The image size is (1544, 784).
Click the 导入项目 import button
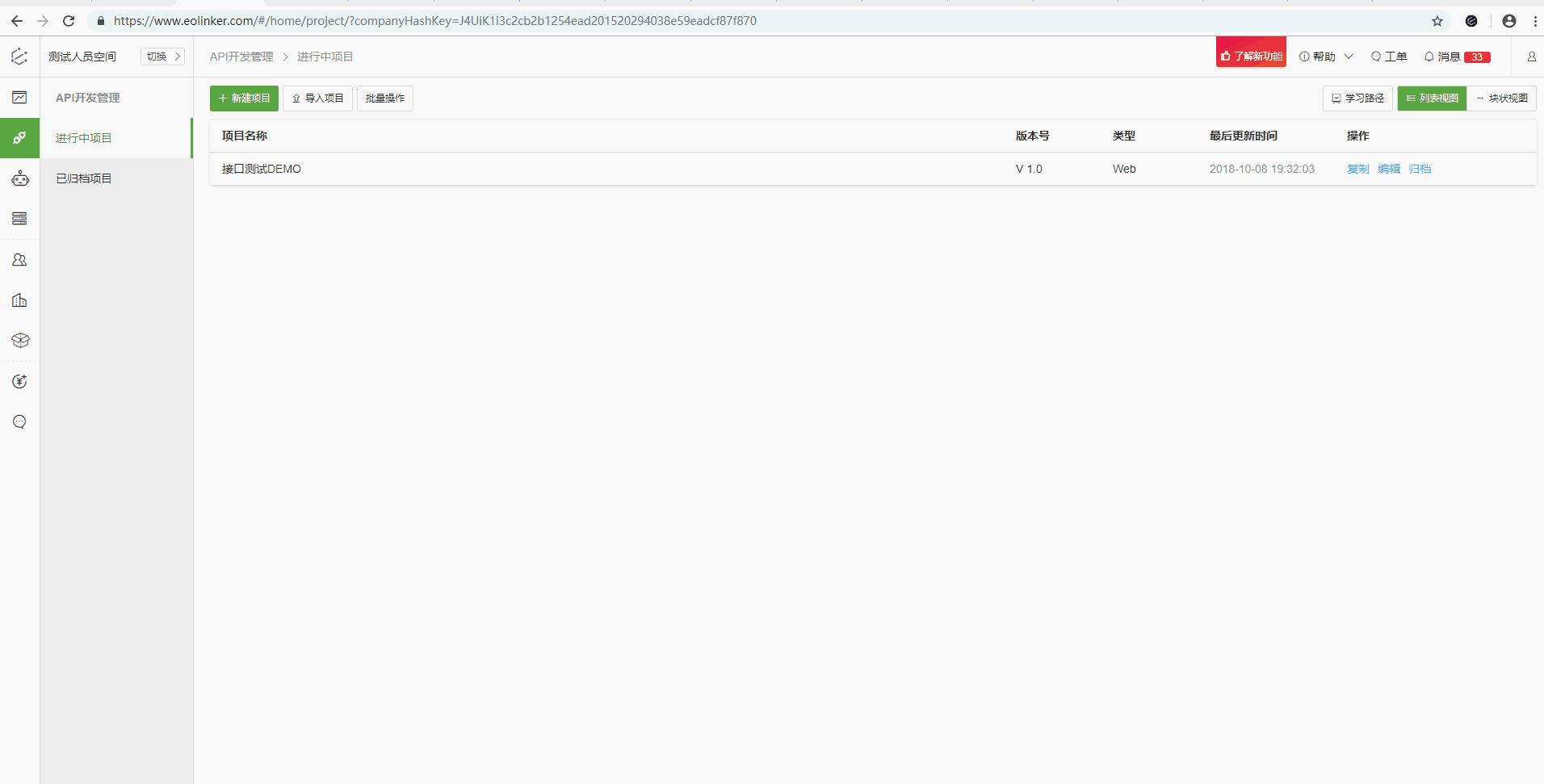pos(317,99)
